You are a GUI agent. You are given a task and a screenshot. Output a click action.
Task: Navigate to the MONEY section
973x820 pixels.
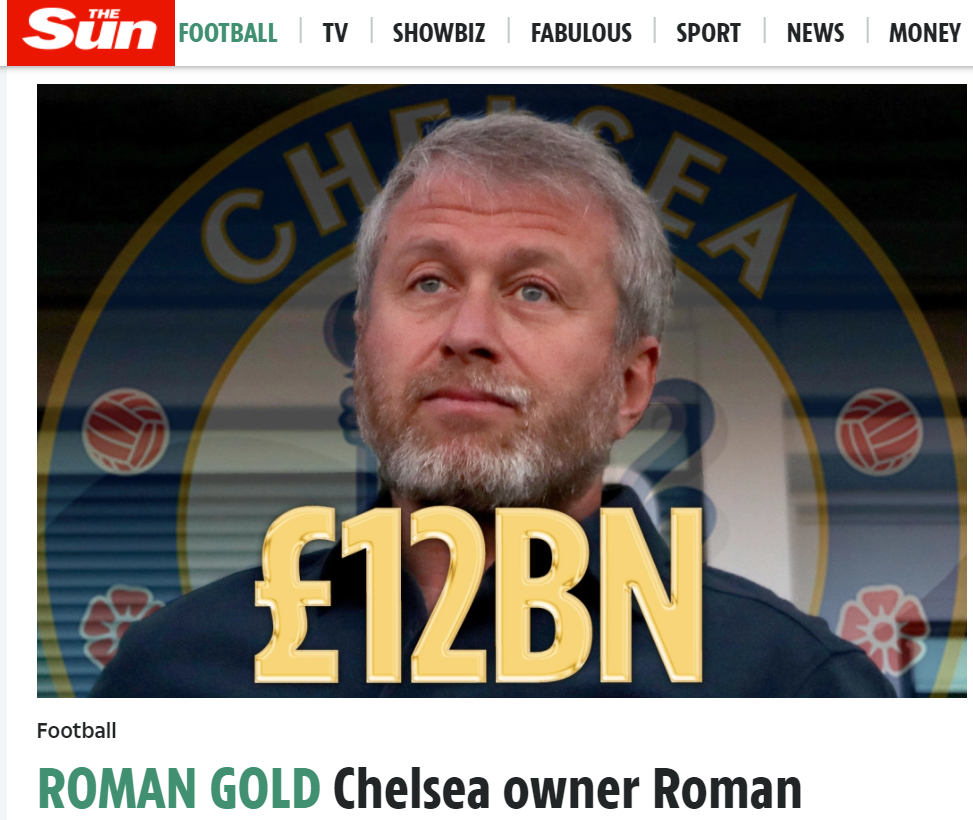[x=925, y=33]
